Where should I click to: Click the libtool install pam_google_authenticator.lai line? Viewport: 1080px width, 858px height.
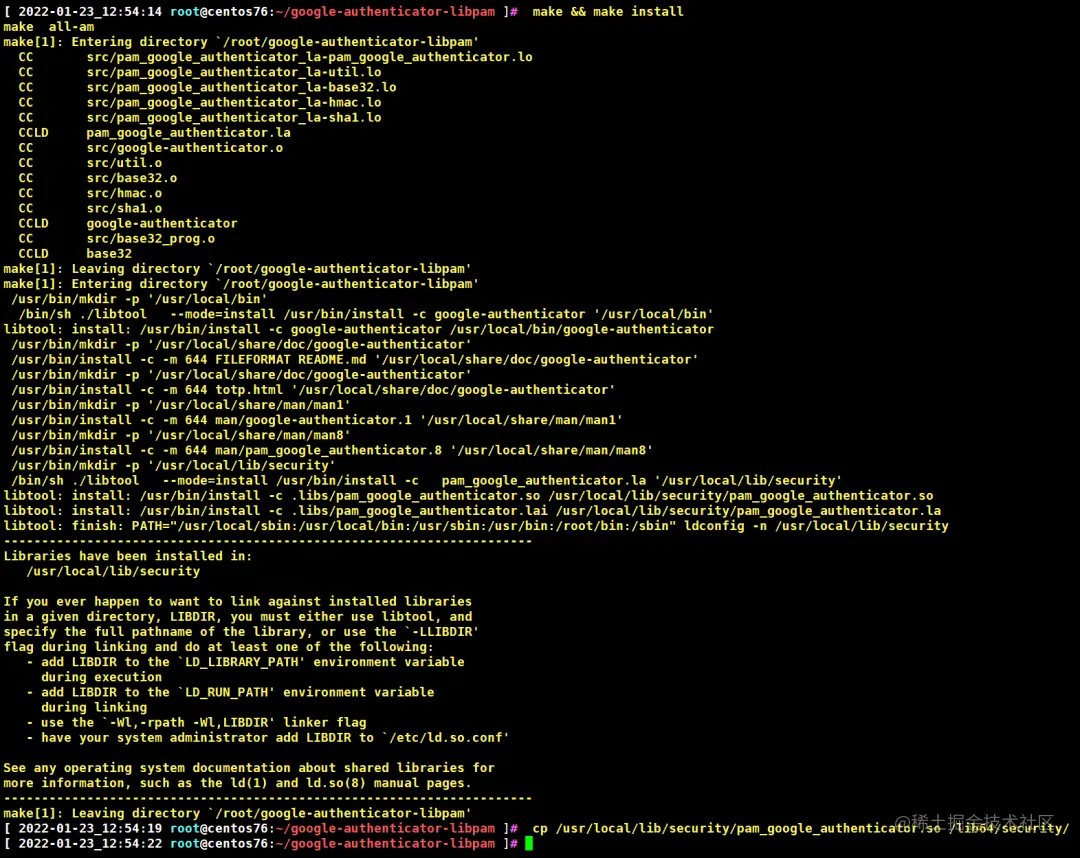point(472,512)
